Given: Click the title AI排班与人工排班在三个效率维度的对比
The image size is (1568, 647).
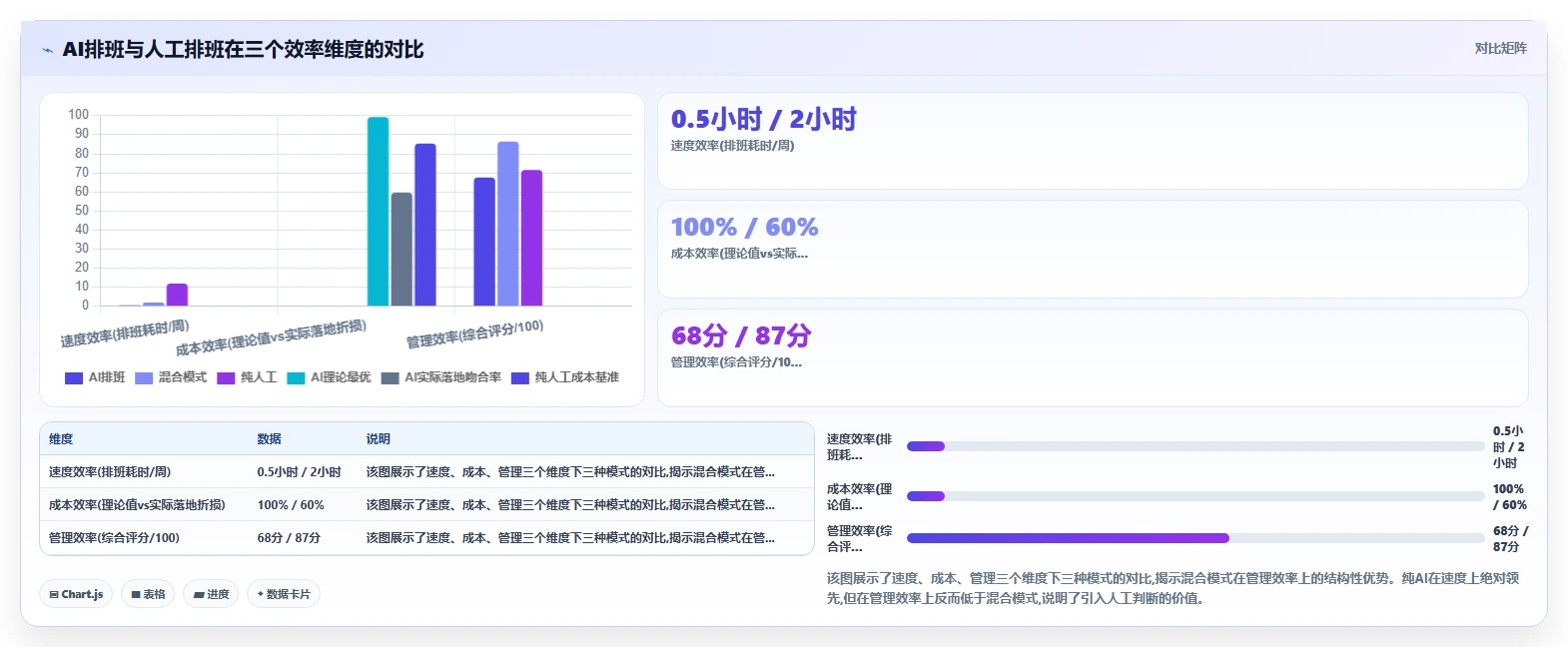Looking at the screenshot, I should click(243, 50).
